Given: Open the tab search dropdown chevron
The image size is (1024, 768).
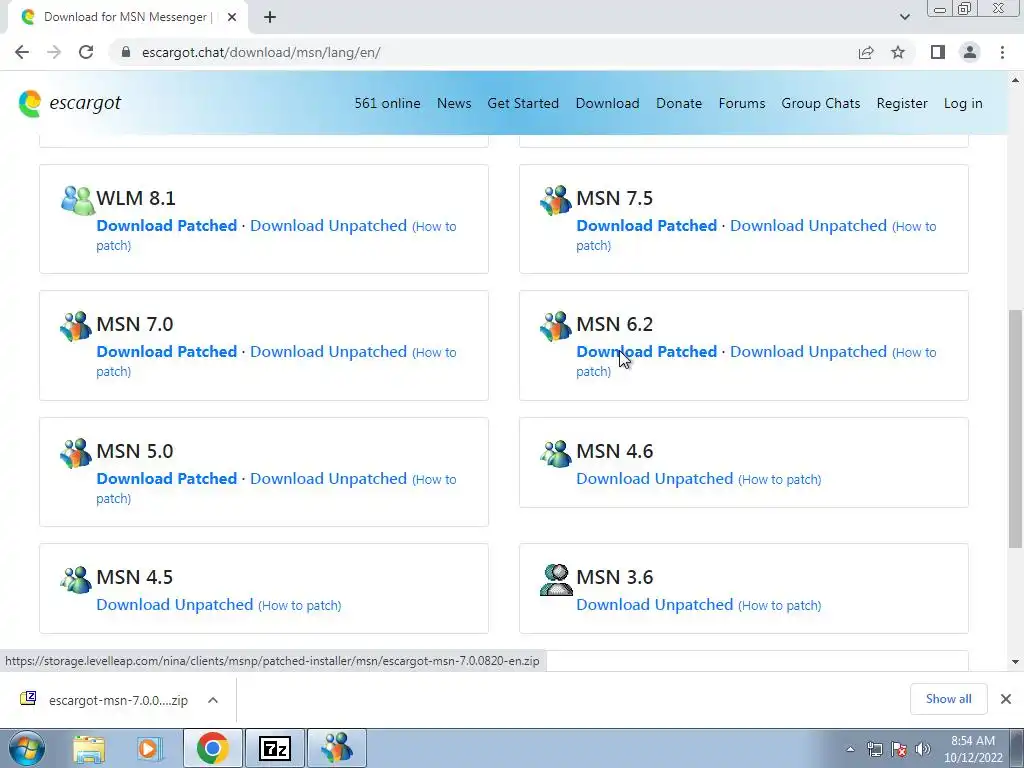Looking at the screenshot, I should pos(904,17).
